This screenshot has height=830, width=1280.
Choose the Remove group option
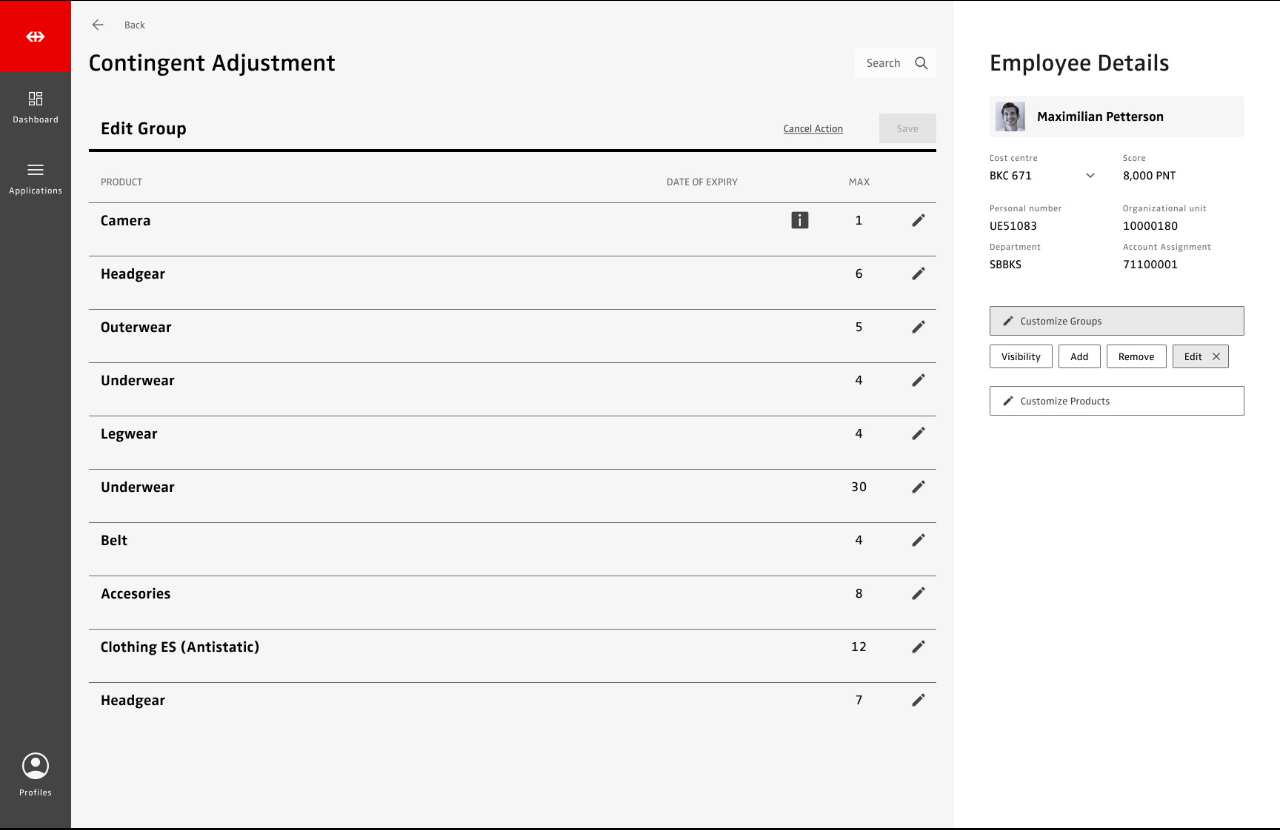point(1136,357)
